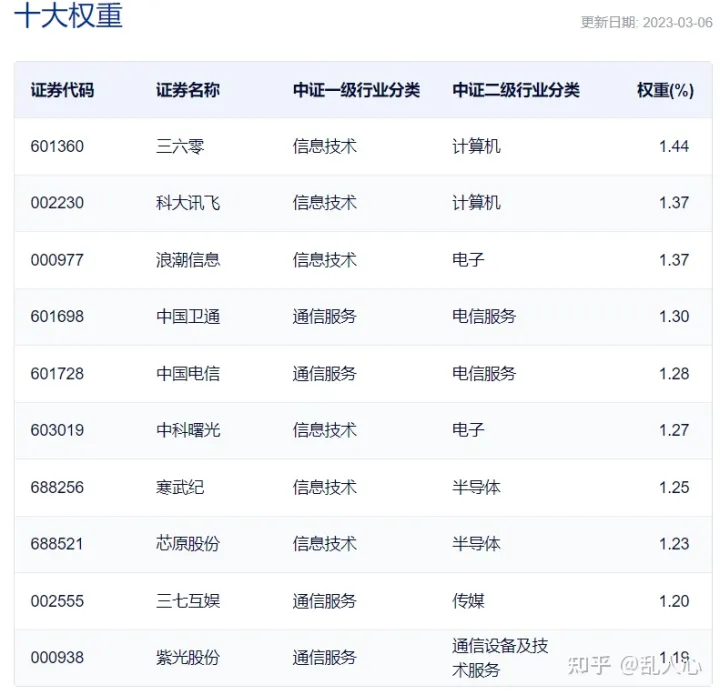Screen dimensions: 720x695
Task: Click 信息技术 in the 科大讯飞 row
Action: (325, 203)
